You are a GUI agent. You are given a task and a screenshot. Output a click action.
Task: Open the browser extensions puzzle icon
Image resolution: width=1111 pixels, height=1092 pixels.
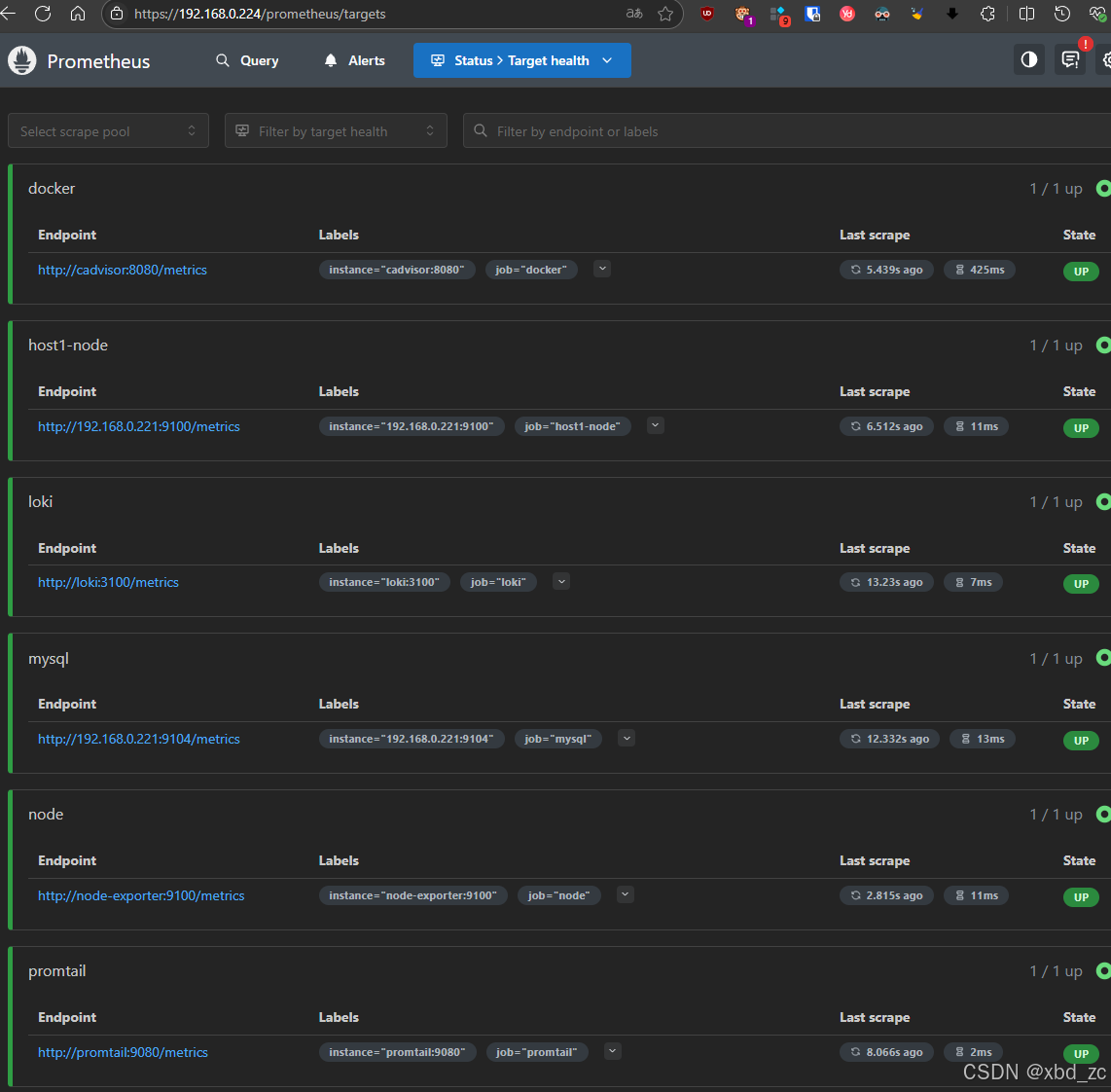point(987,14)
